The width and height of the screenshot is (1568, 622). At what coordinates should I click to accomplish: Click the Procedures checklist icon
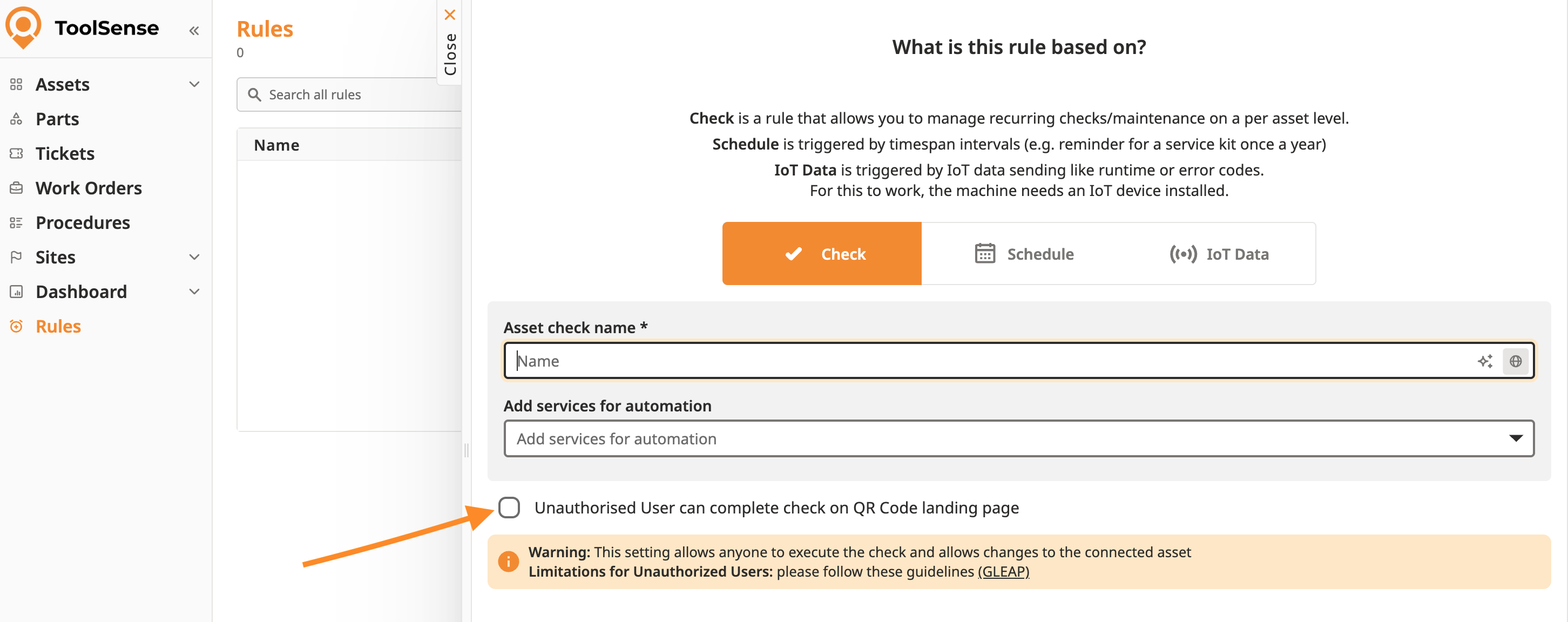click(x=16, y=223)
